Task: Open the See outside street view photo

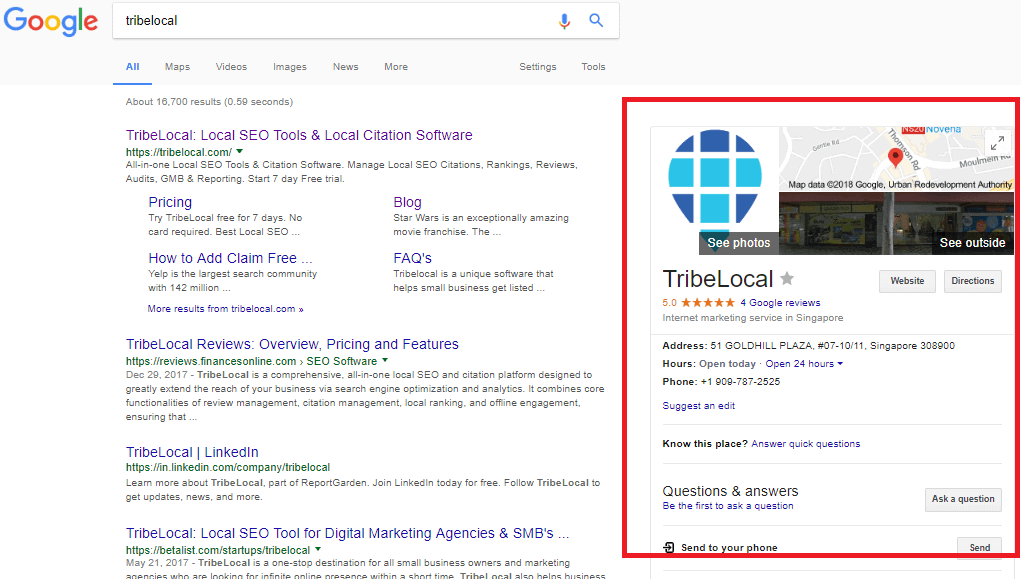Action: 896,223
